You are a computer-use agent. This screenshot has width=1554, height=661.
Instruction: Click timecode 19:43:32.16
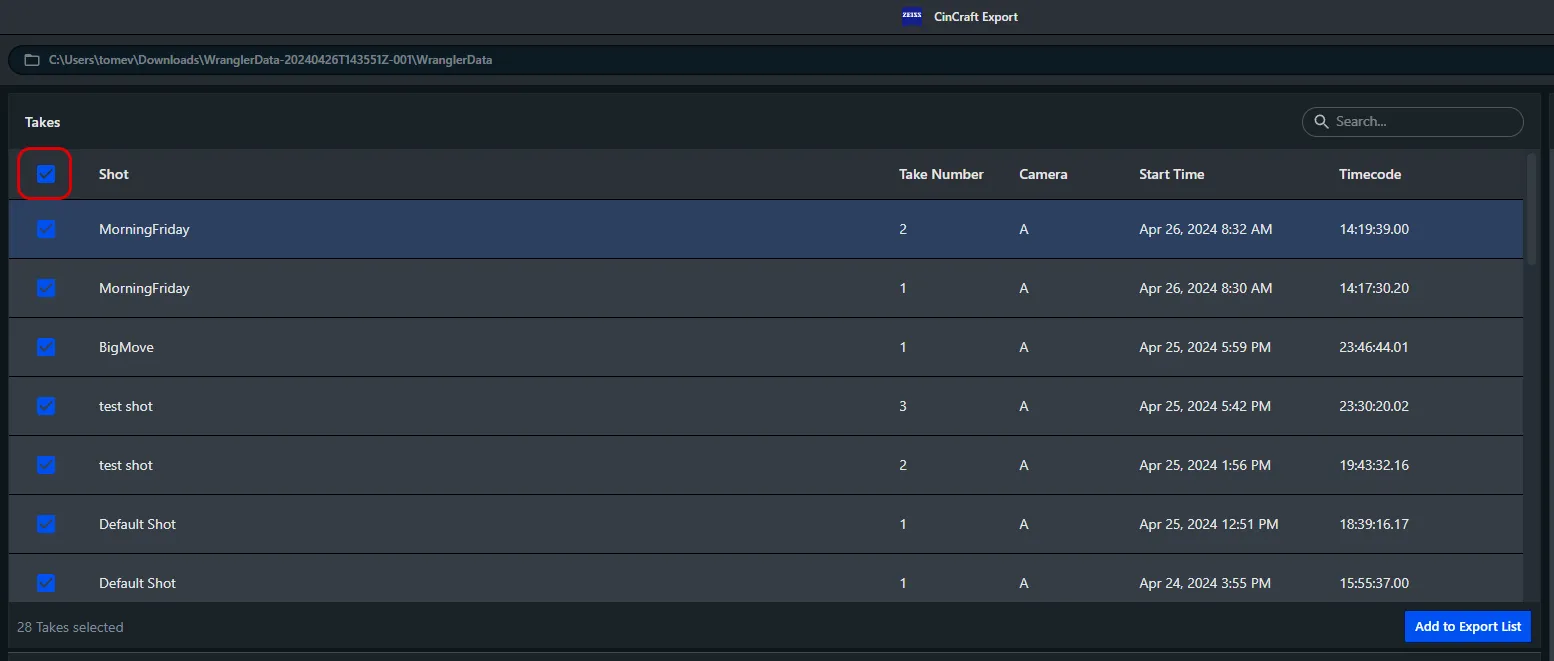[1374, 465]
